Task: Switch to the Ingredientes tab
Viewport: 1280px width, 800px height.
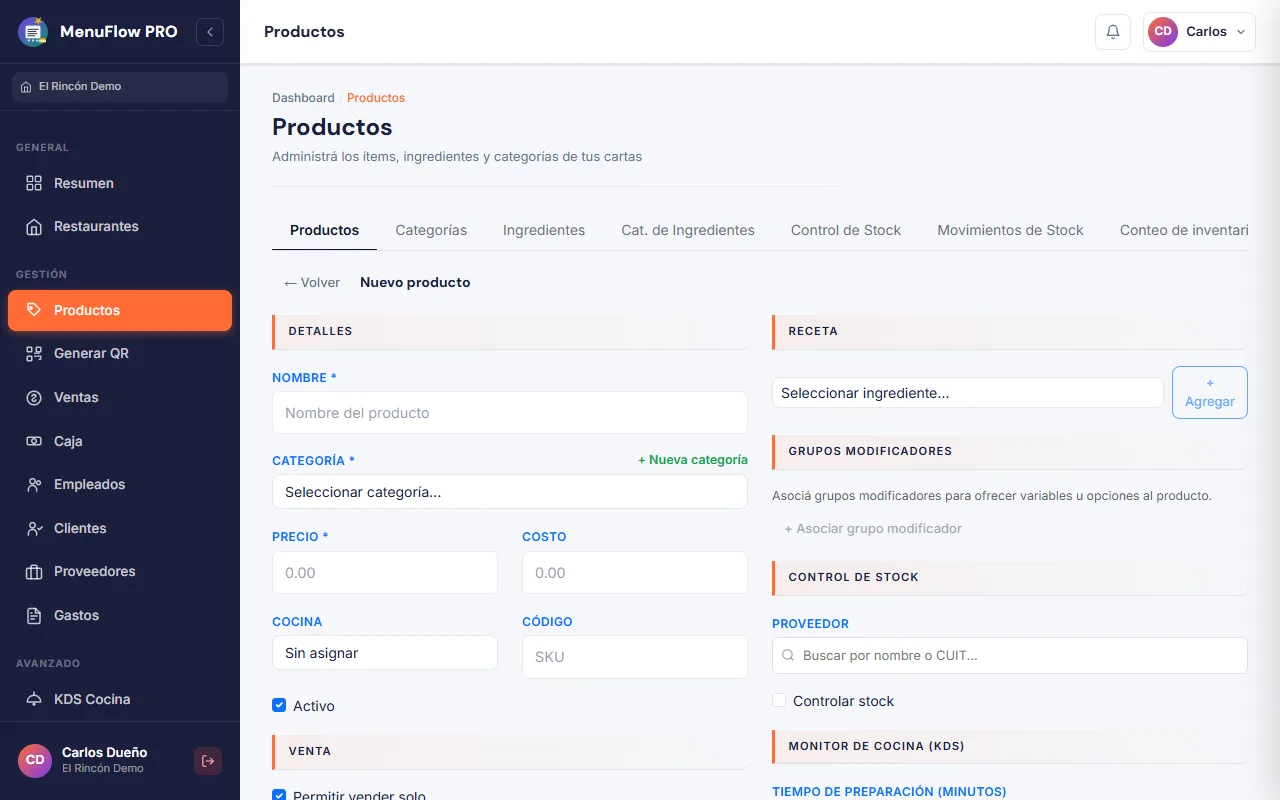Action: 544,230
